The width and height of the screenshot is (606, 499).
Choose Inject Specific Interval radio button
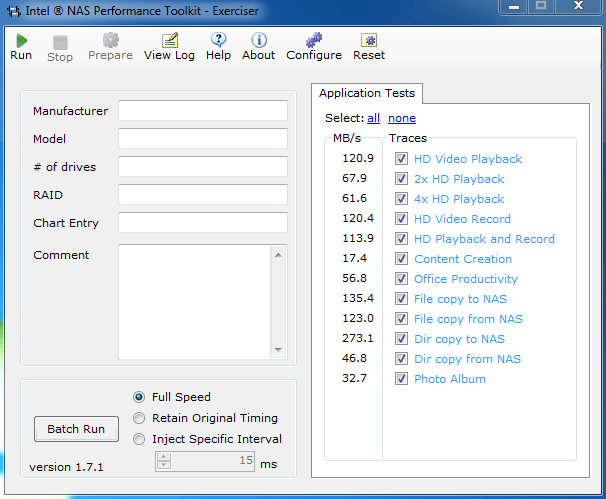point(140,439)
